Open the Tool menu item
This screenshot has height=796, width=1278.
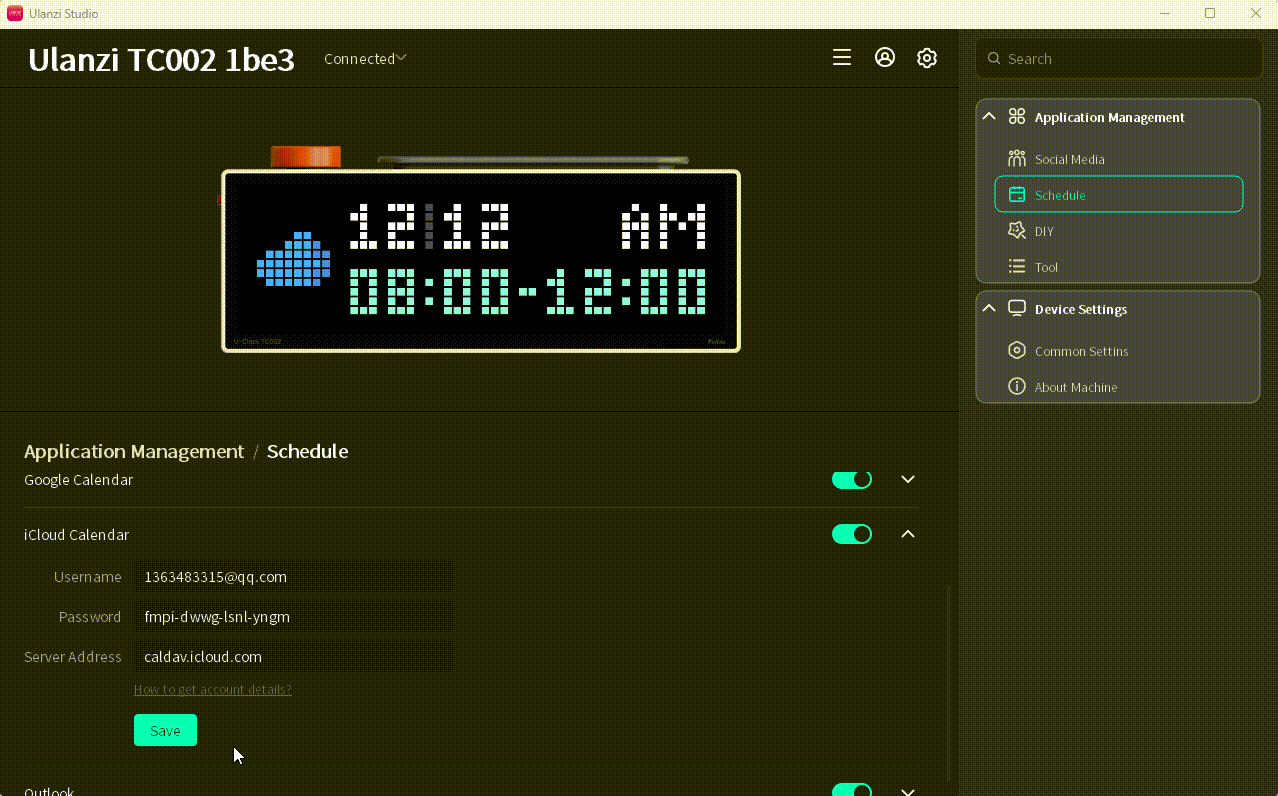(1119, 267)
